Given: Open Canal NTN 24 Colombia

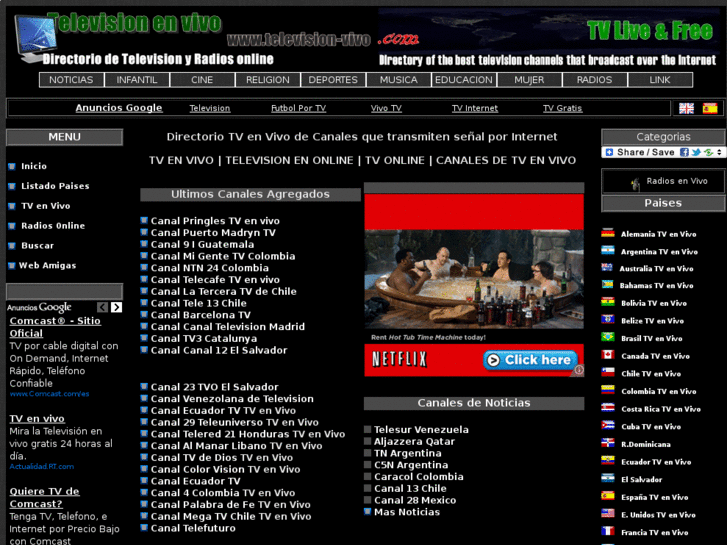Looking at the screenshot, I should coord(210,268).
